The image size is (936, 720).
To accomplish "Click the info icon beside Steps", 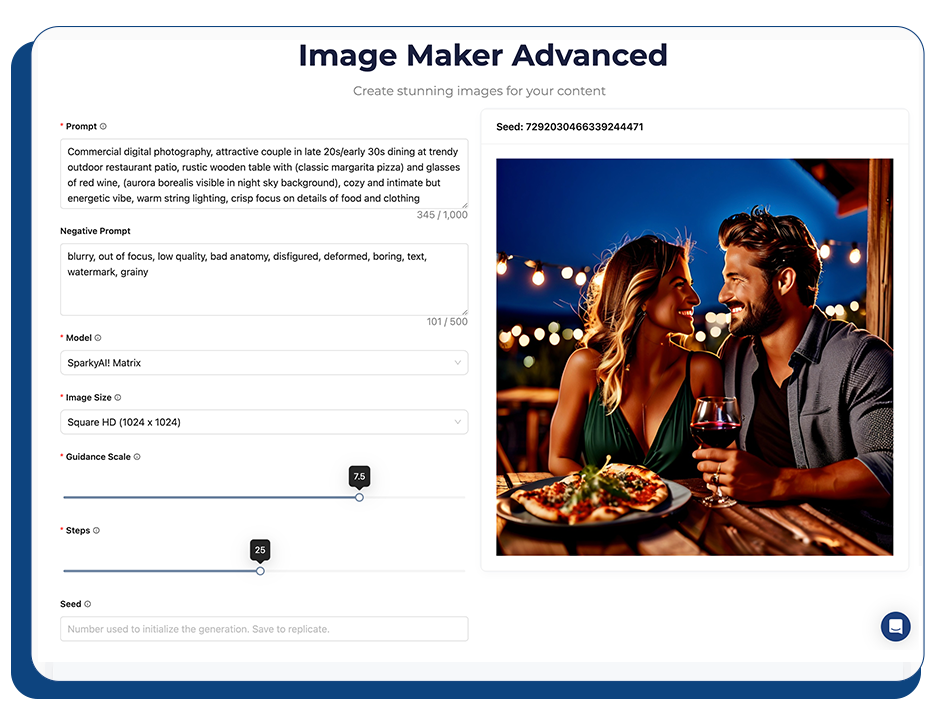I will tap(97, 531).
